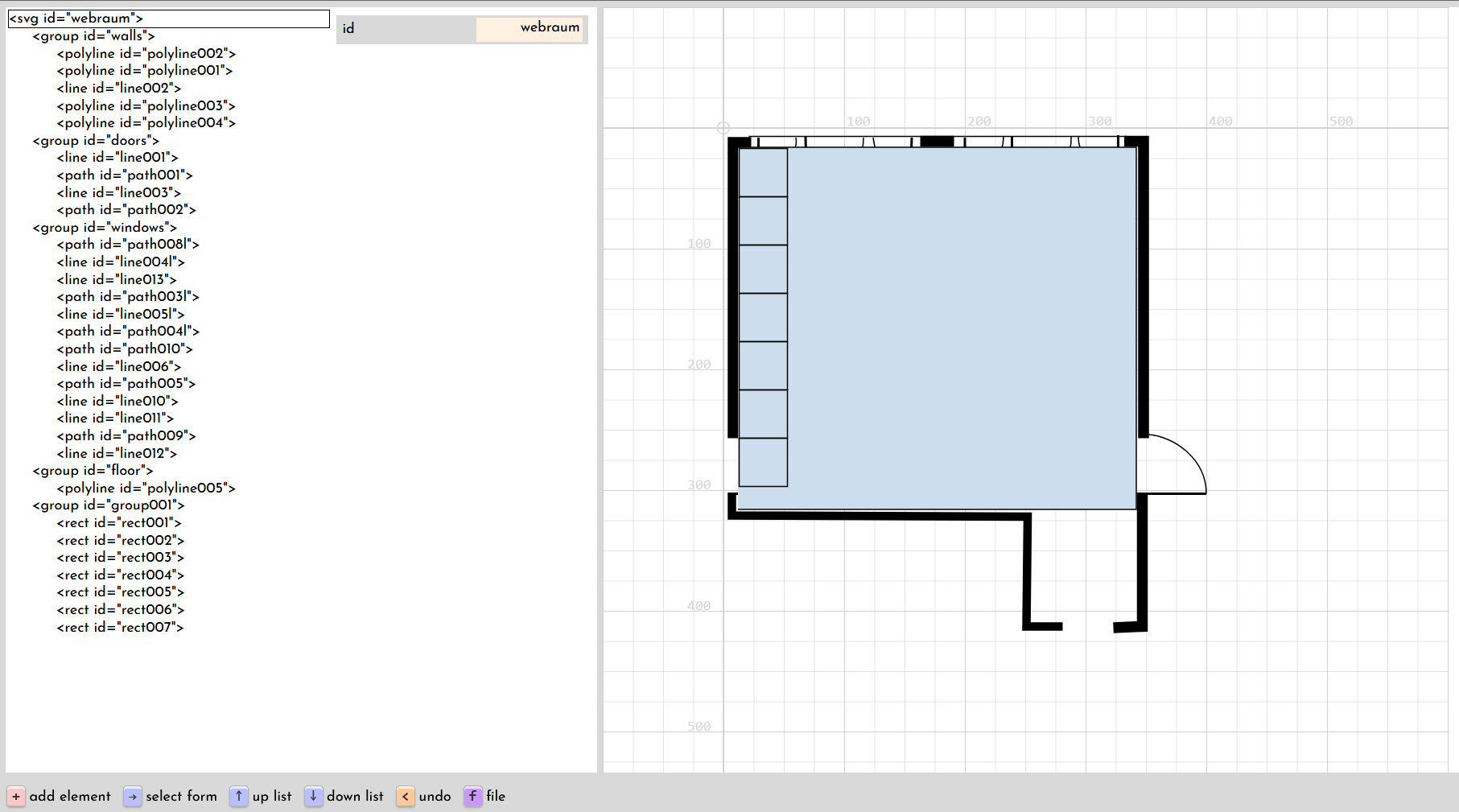Select rect id="rect005" row
Image resolution: width=1459 pixels, height=812 pixels.
pyautogui.click(x=121, y=592)
